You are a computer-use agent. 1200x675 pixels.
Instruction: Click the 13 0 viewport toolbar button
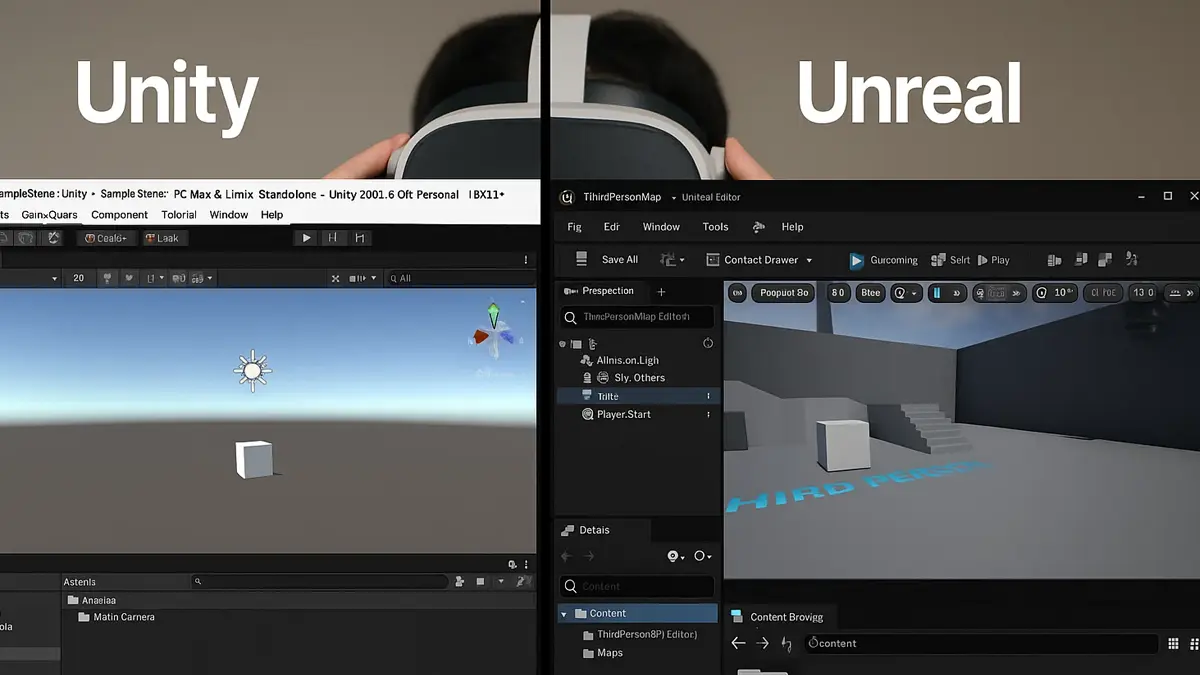1144,293
